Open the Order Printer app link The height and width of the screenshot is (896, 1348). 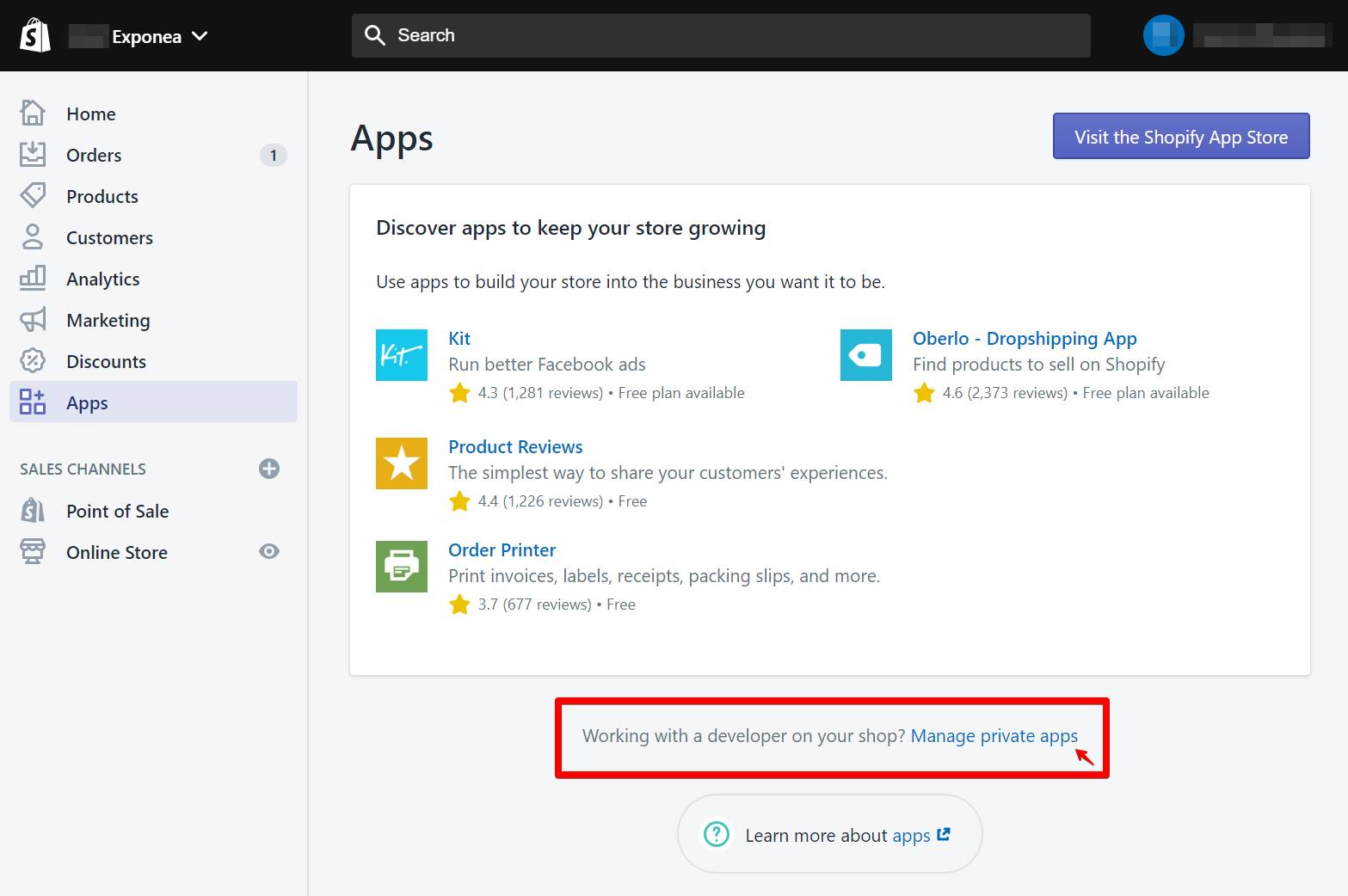(x=502, y=549)
